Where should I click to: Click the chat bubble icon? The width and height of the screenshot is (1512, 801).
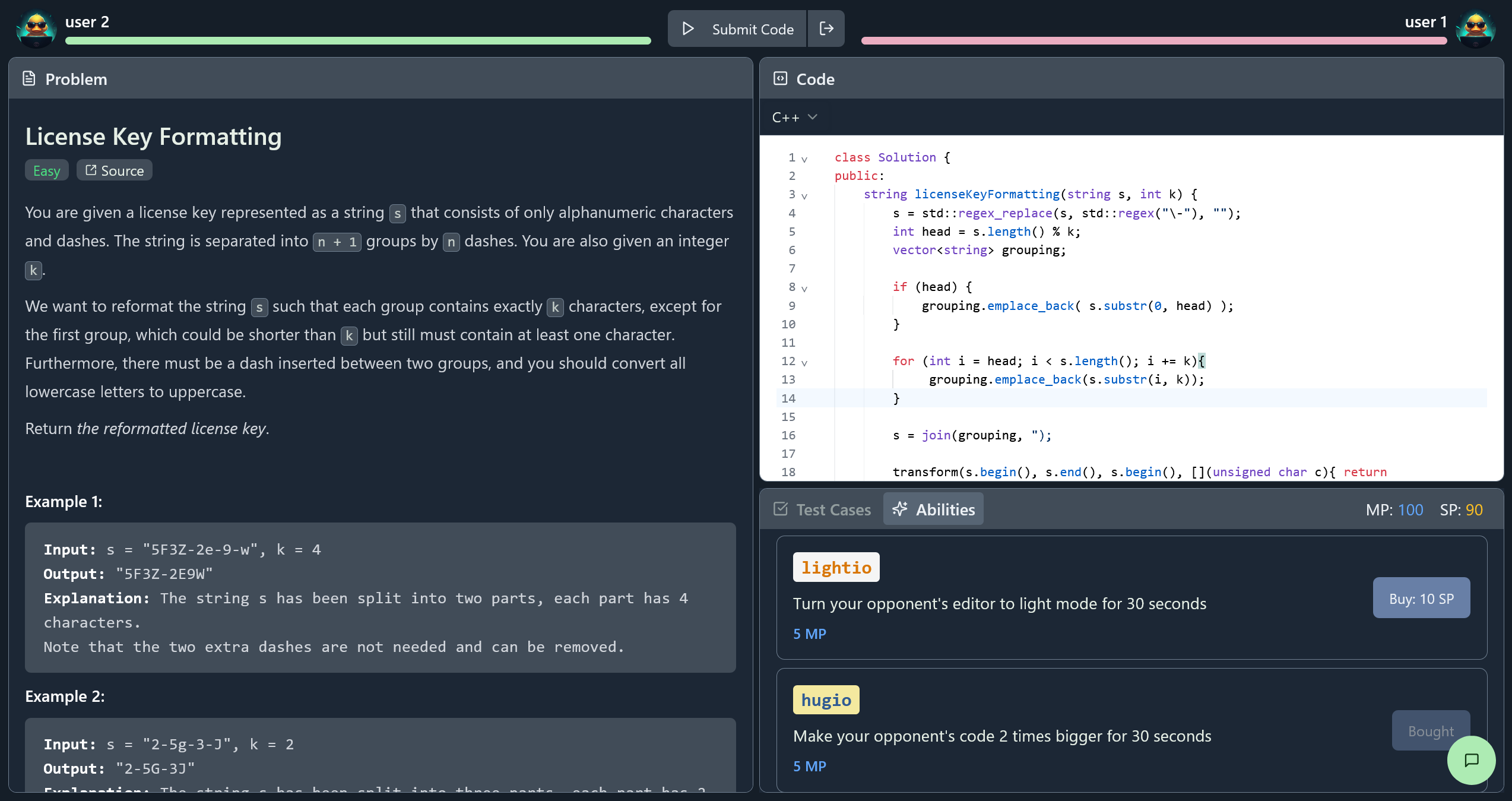click(1472, 759)
